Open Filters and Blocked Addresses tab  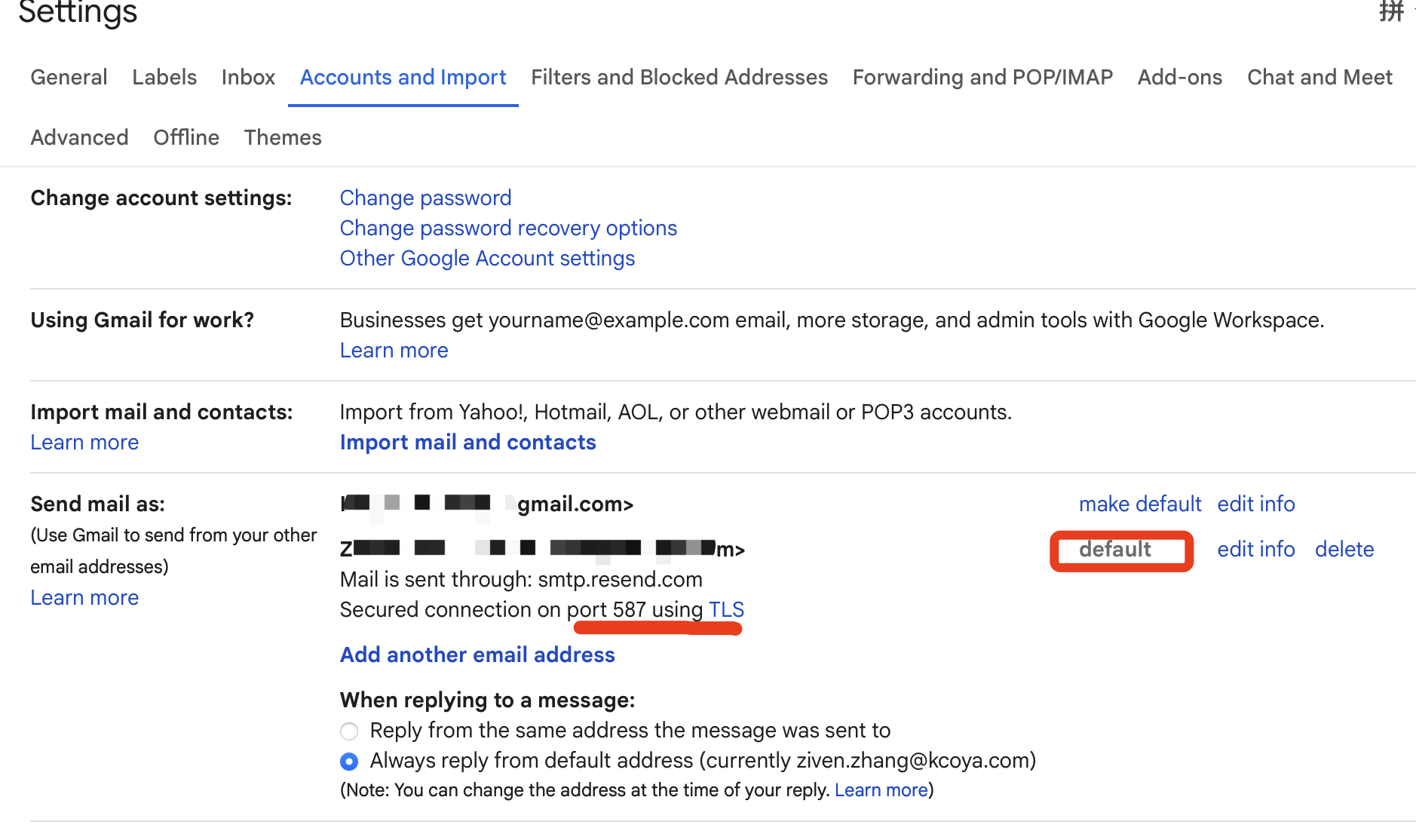click(679, 77)
